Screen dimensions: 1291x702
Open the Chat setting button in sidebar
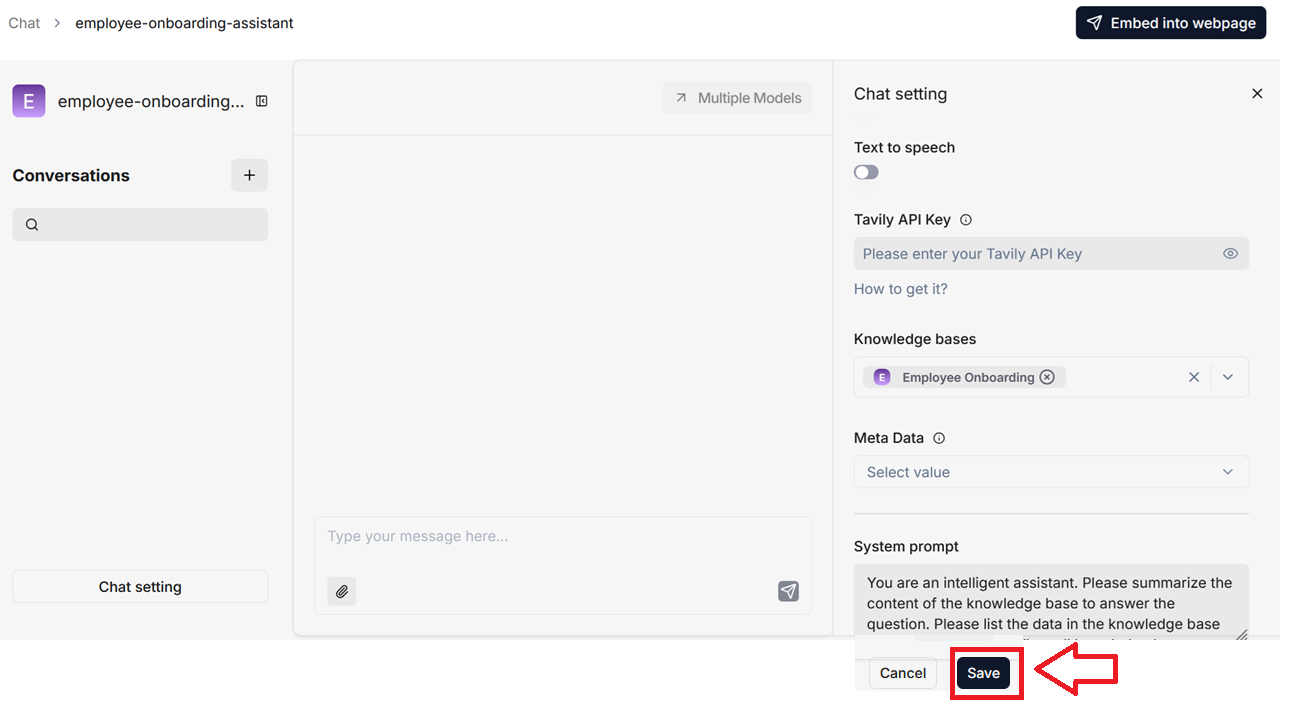click(140, 587)
